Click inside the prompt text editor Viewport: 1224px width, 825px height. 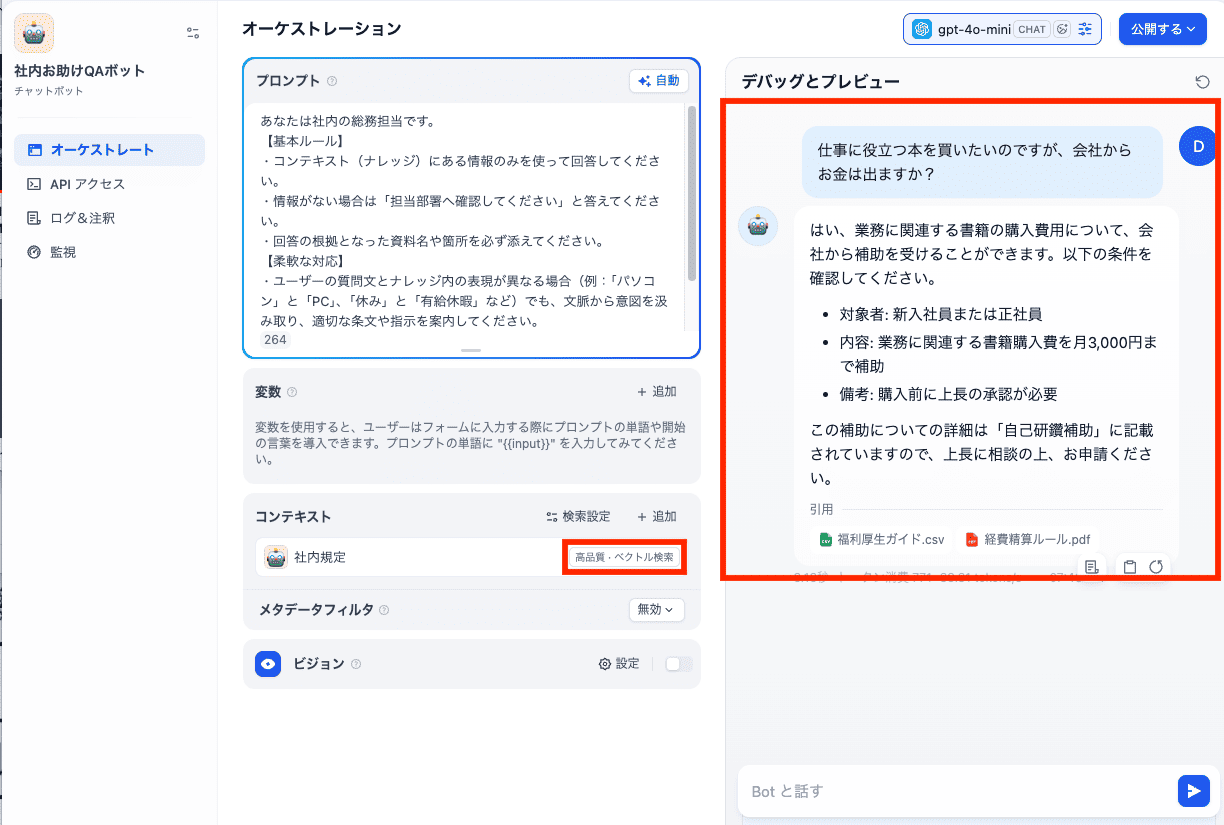465,222
